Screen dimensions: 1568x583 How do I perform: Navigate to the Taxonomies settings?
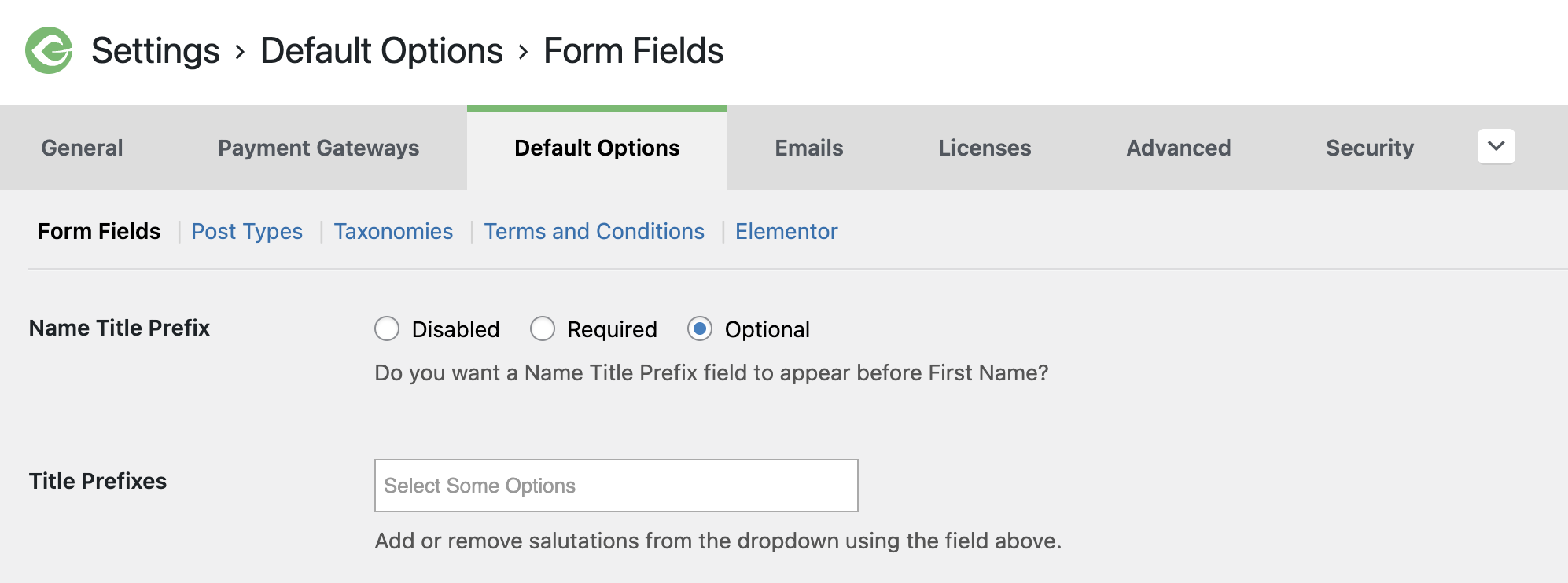[x=393, y=231]
